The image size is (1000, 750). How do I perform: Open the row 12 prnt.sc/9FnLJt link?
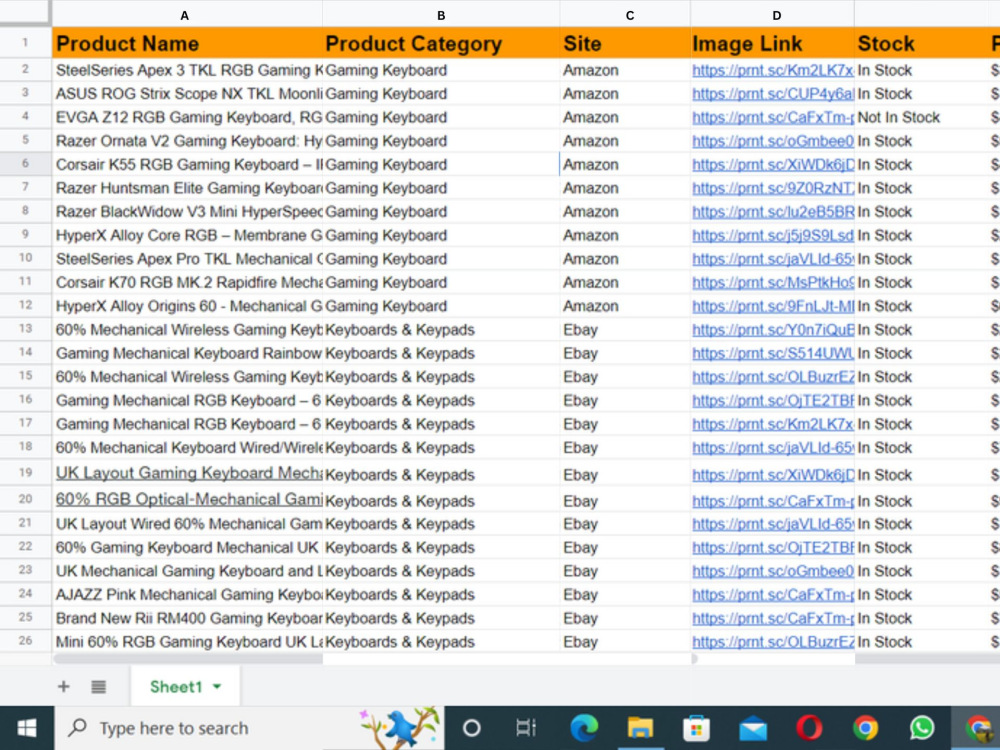(773, 306)
